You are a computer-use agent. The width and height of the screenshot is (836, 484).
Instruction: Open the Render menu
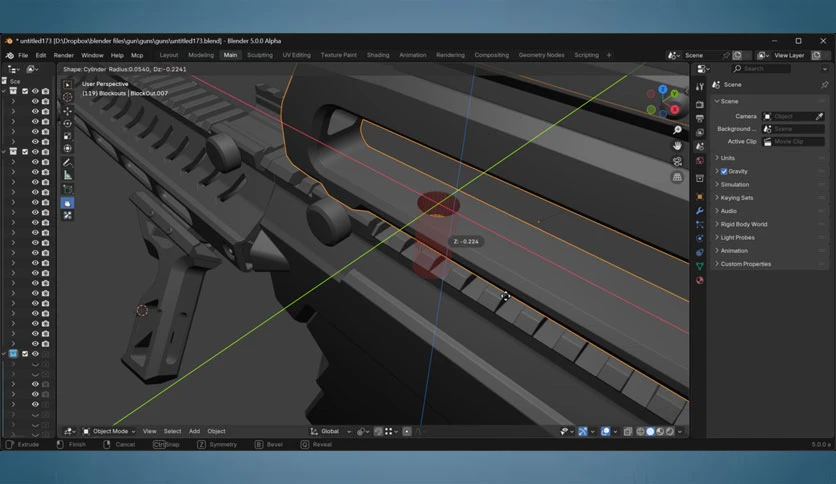[x=63, y=55]
